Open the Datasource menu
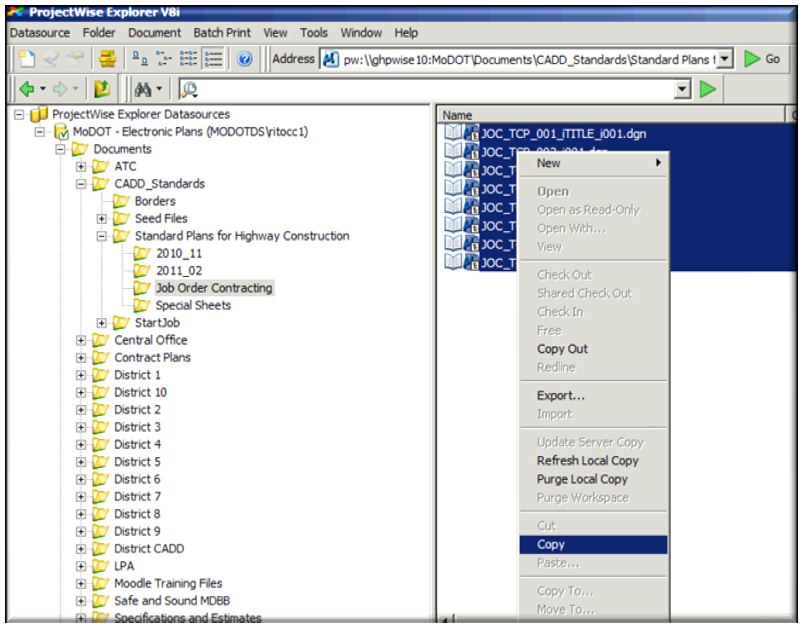This screenshot has width=803, height=628. (x=39, y=33)
